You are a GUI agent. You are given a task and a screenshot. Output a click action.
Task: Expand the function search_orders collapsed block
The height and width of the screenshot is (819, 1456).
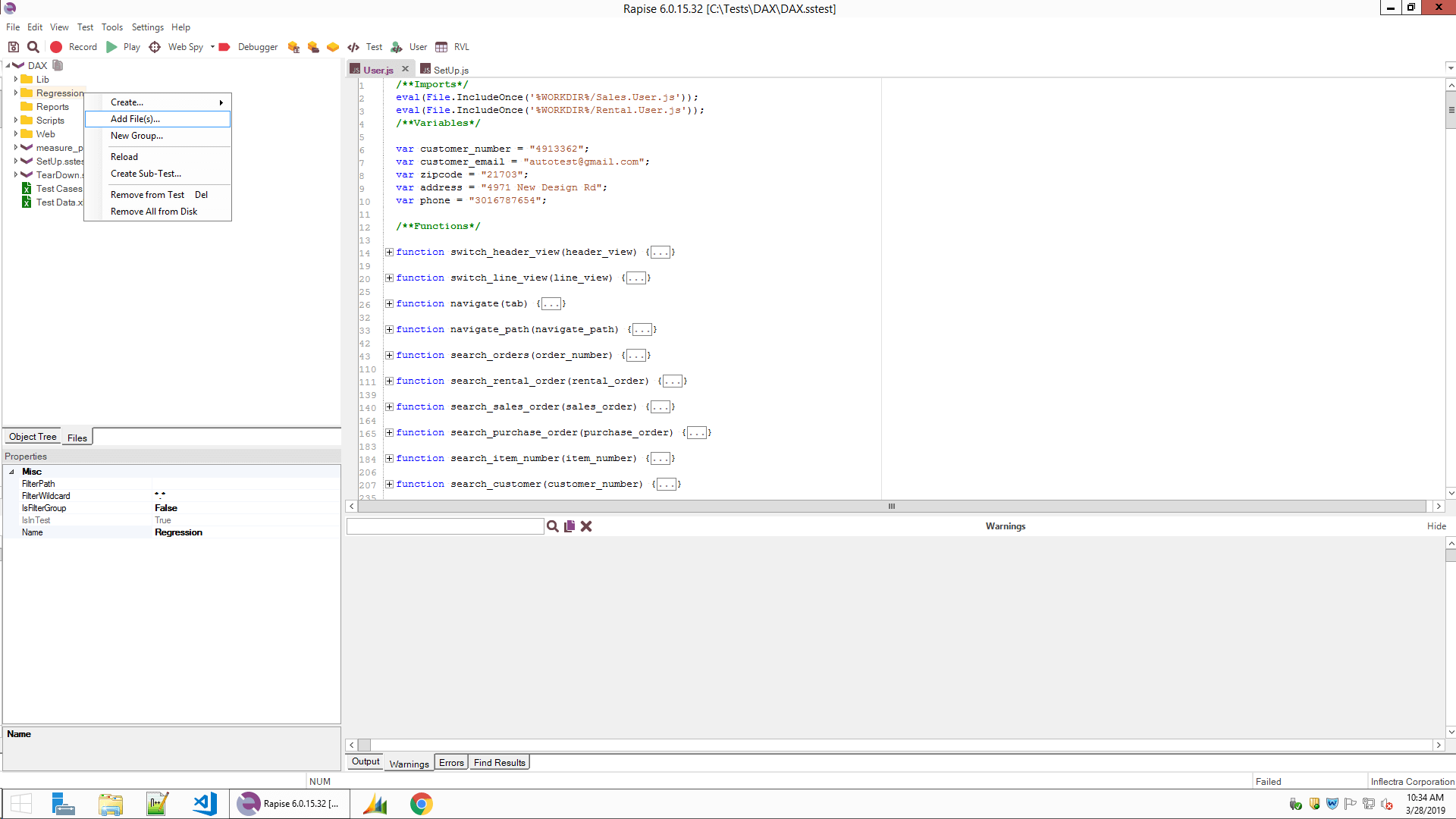389,355
